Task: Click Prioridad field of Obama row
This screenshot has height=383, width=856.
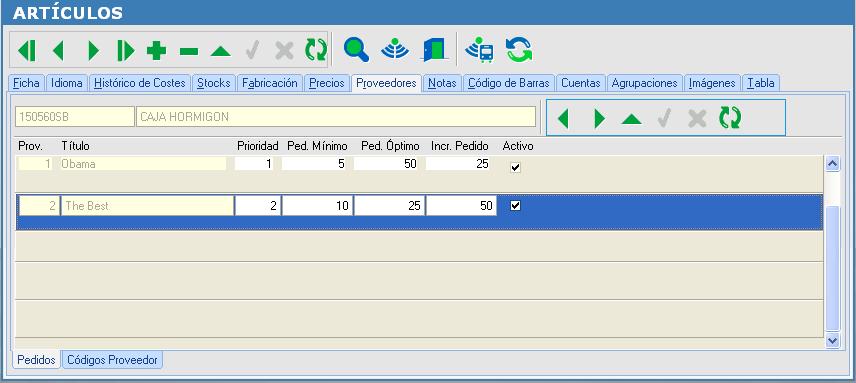Action: pos(254,164)
